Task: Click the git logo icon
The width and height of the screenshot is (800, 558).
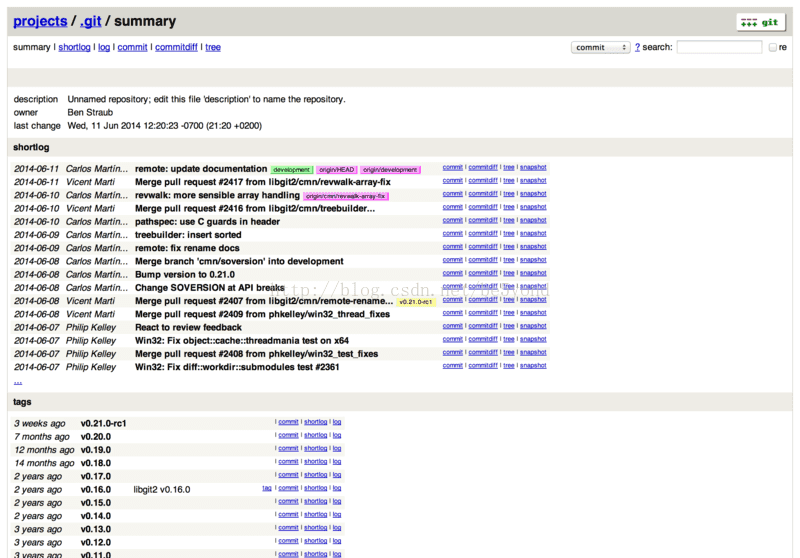Action: [x=760, y=22]
